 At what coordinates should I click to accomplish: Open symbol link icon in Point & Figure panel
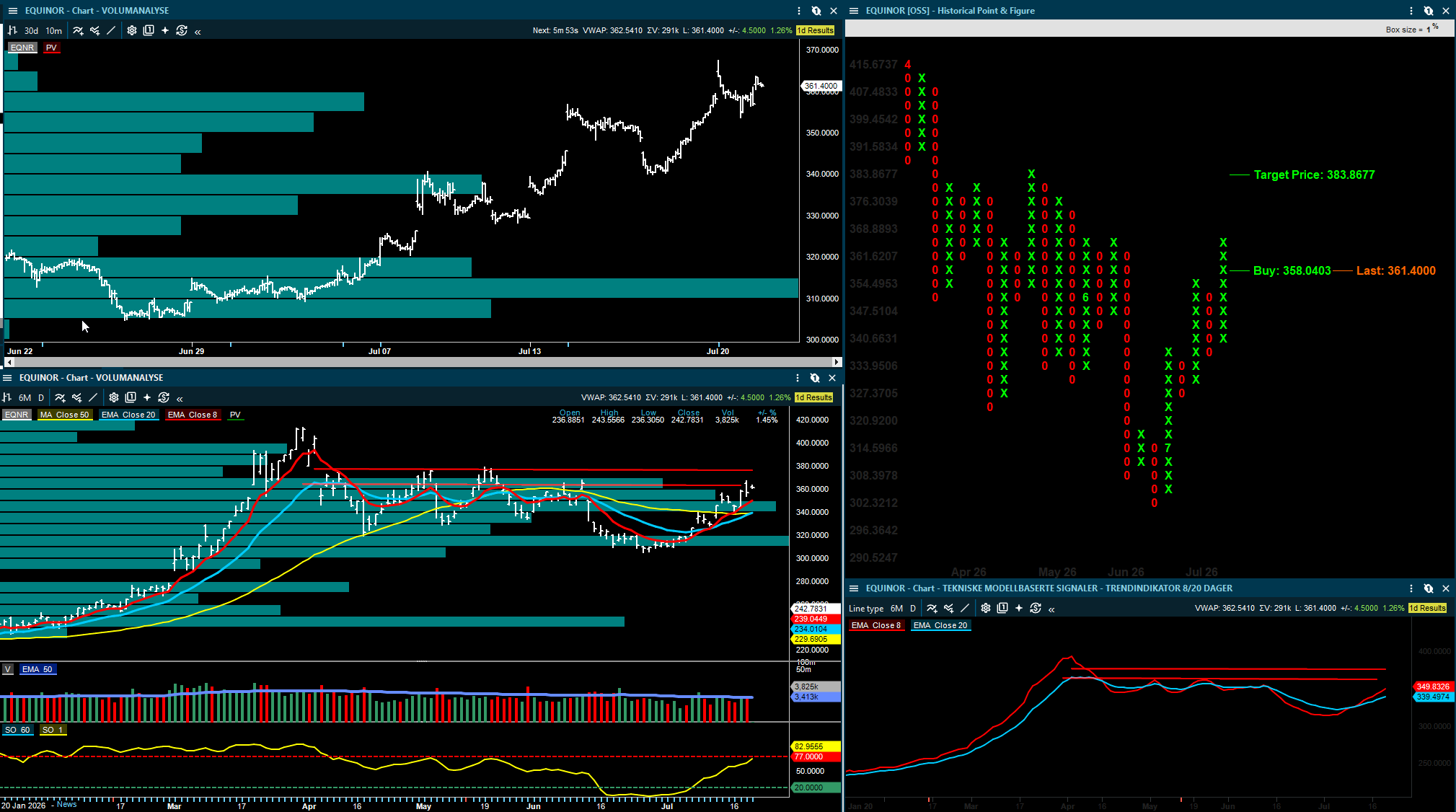(1429, 11)
